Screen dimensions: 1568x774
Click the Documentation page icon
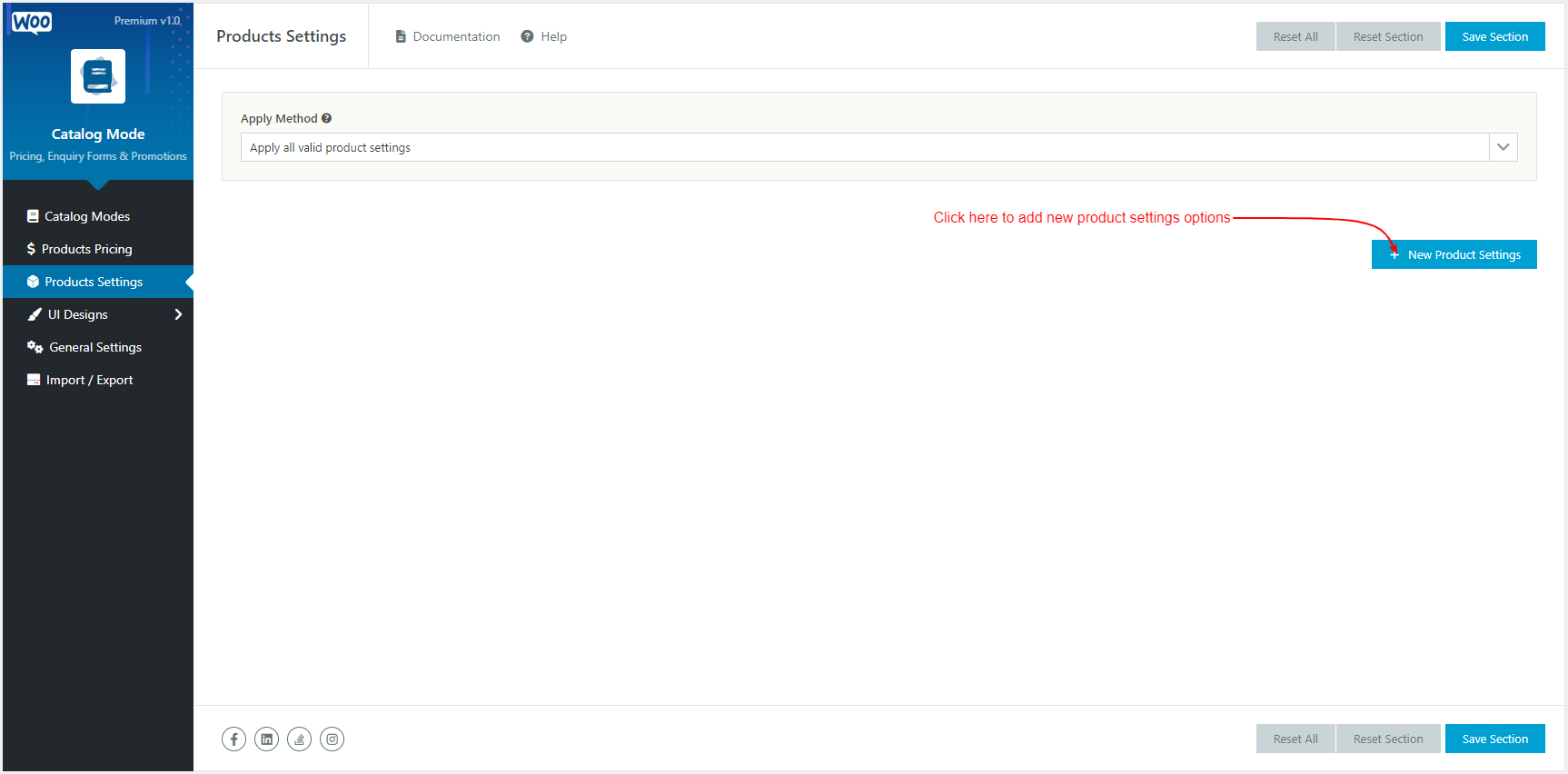[400, 36]
